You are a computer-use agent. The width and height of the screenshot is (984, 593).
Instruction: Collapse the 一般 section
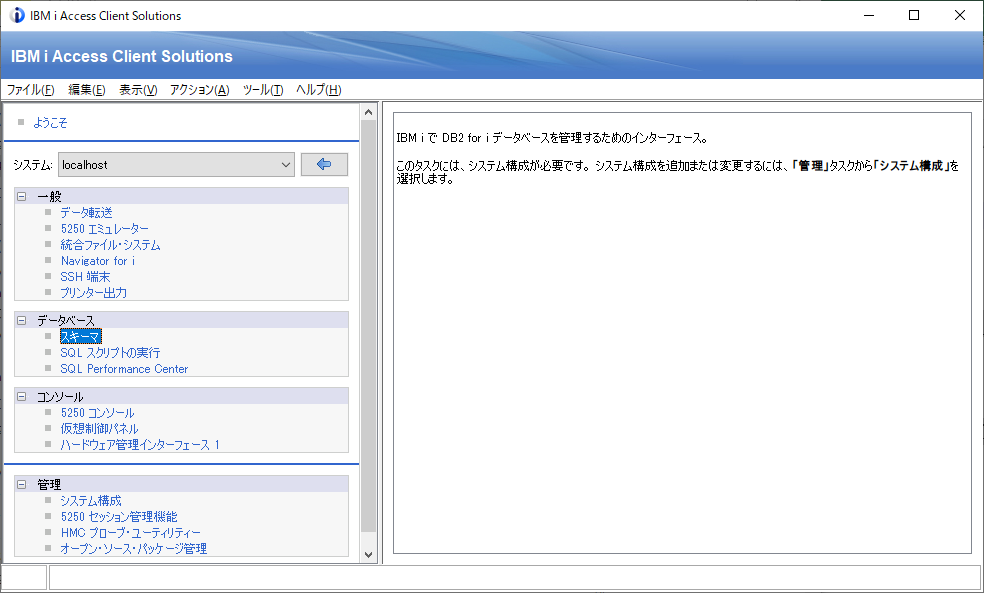tap(21, 196)
